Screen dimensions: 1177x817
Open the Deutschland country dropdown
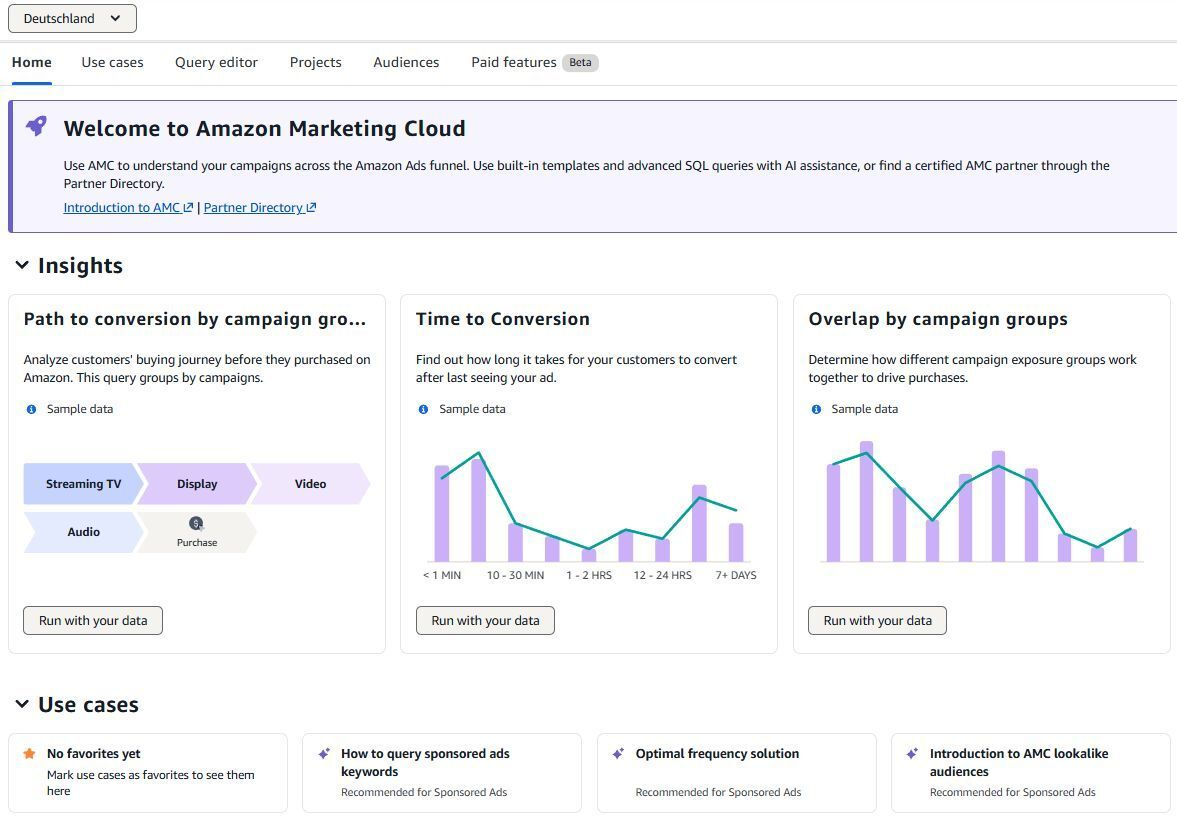[72, 18]
